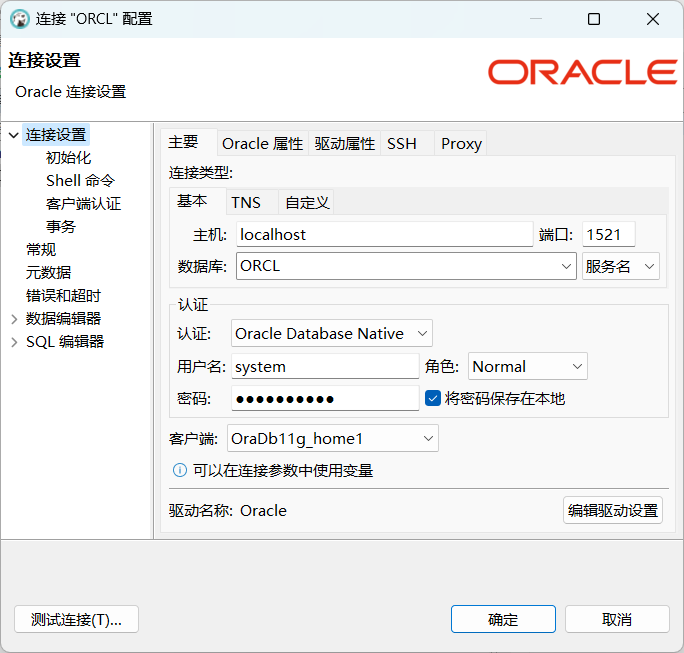Select 常规 in the tree
684x653 pixels.
41,250
